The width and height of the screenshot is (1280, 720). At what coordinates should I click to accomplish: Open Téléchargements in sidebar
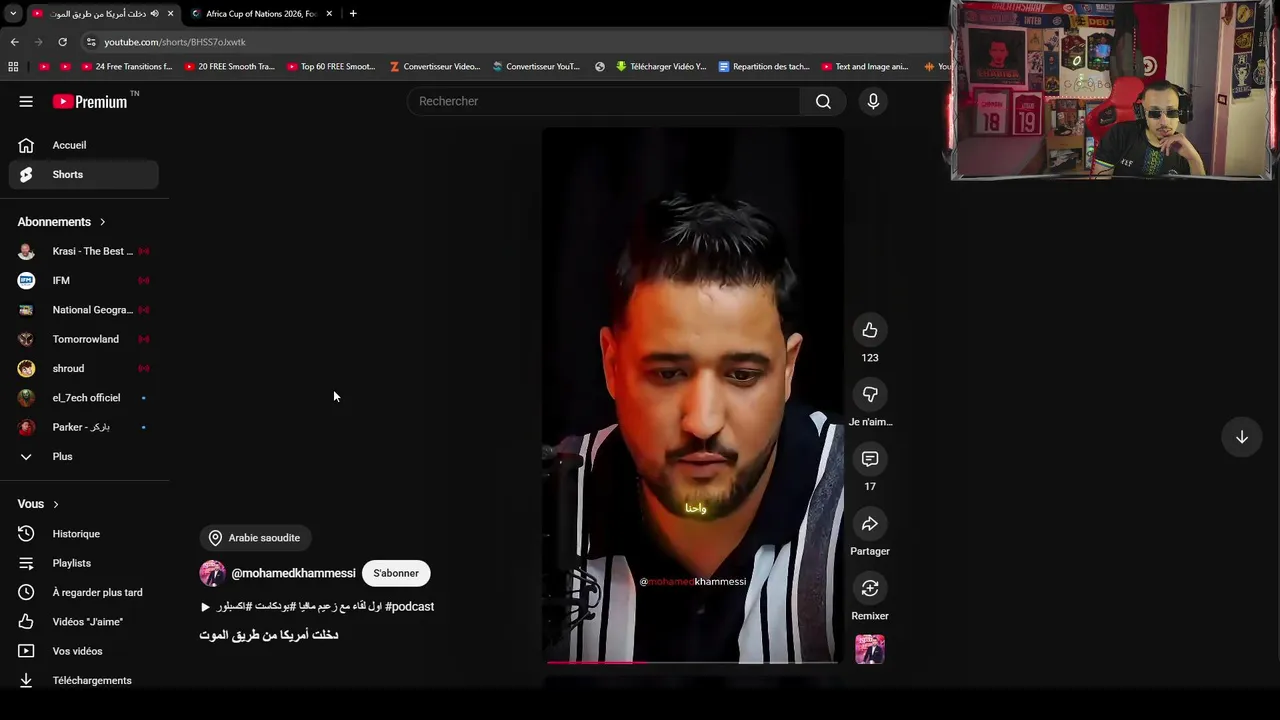click(x=84, y=680)
